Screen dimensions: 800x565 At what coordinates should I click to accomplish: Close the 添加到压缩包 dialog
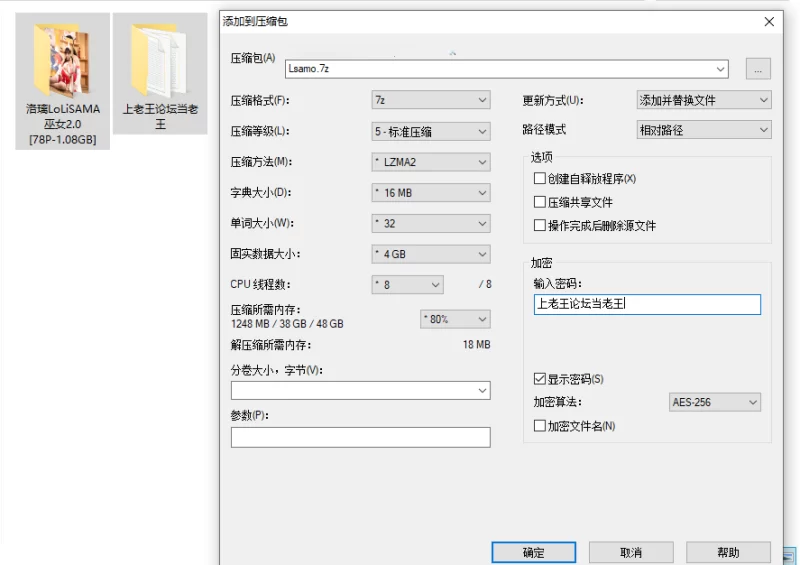[769, 21]
